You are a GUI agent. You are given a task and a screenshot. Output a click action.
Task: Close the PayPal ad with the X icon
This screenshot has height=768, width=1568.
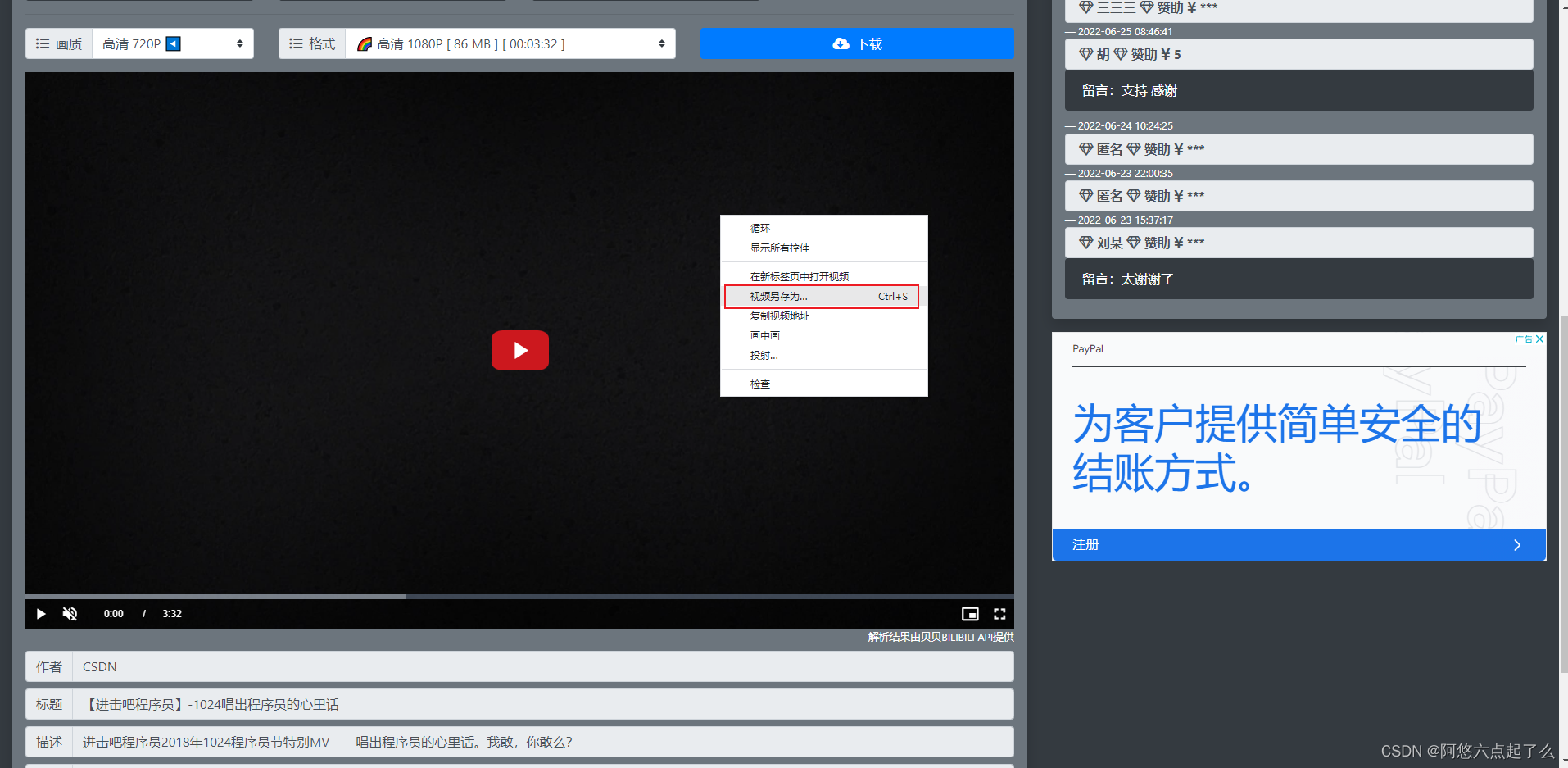coord(1540,339)
